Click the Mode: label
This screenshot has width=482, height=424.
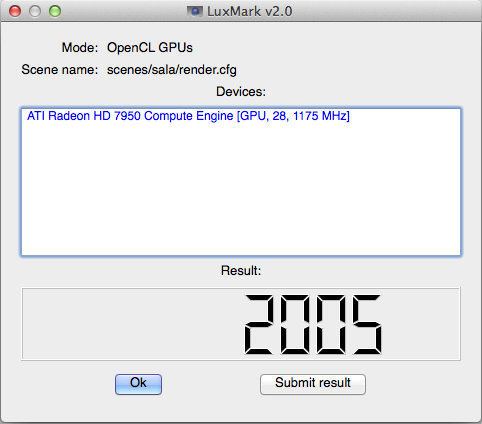coord(80,48)
